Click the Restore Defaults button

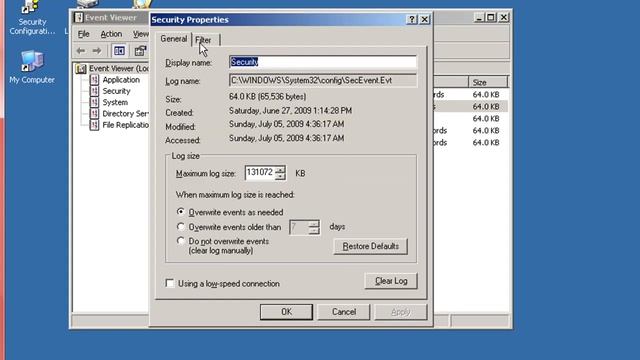(371, 247)
